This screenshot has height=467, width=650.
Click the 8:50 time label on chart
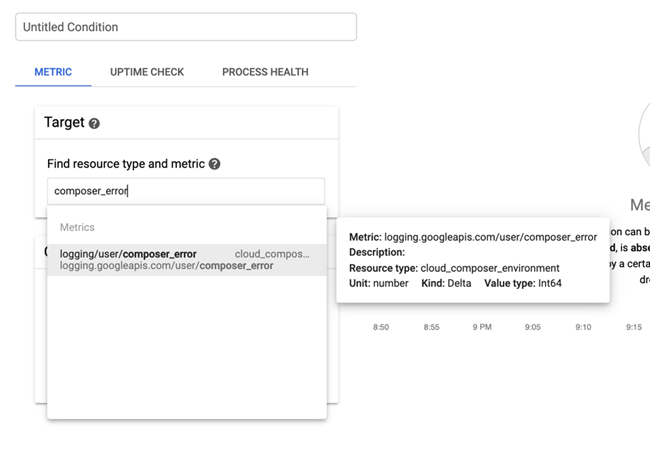click(x=381, y=327)
